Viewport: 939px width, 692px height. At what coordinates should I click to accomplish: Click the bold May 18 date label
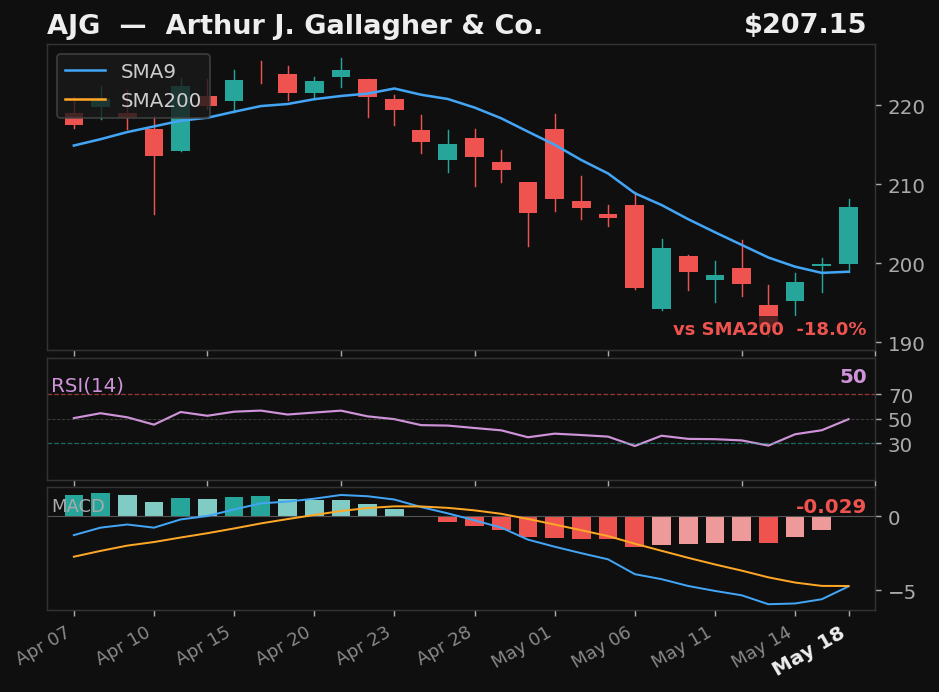pyautogui.click(x=810, y=650)
